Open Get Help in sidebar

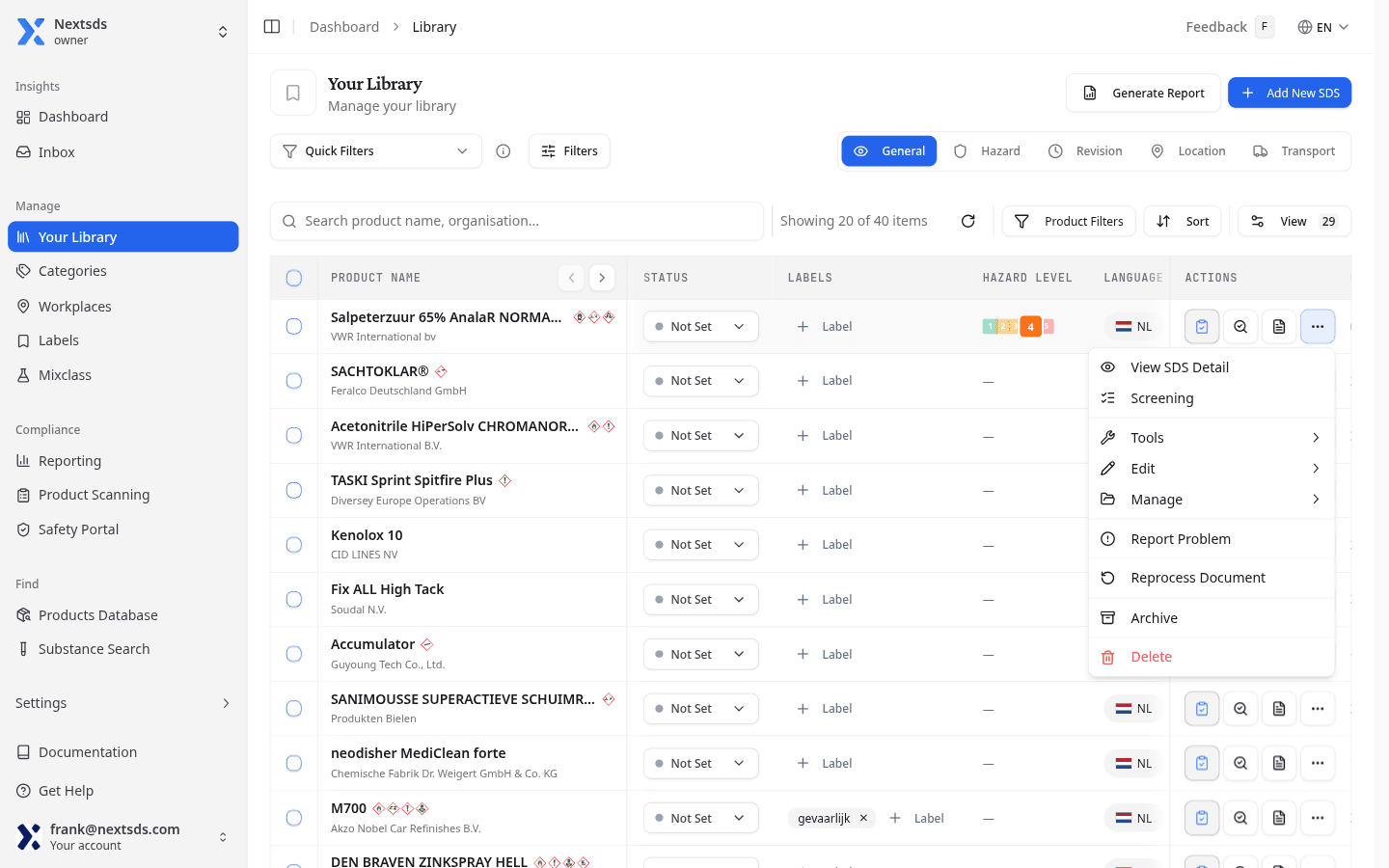click(123, 791)
